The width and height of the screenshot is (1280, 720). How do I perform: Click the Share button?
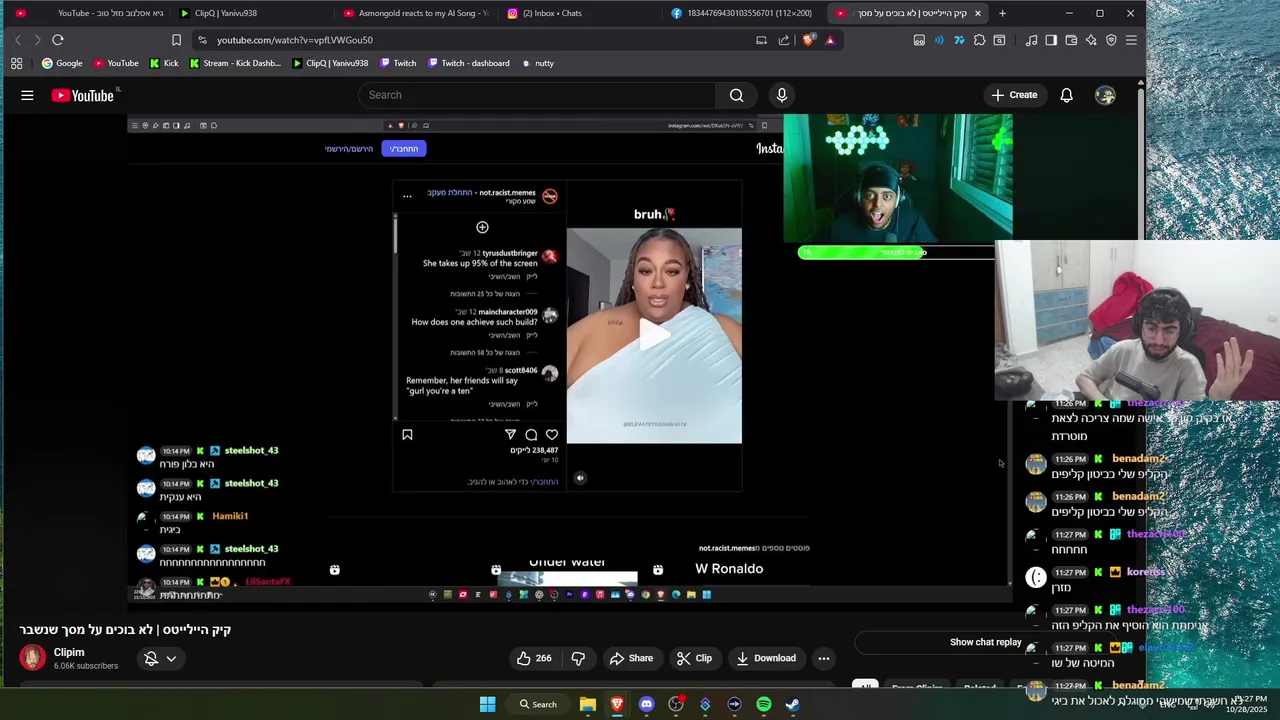[631, 658]
